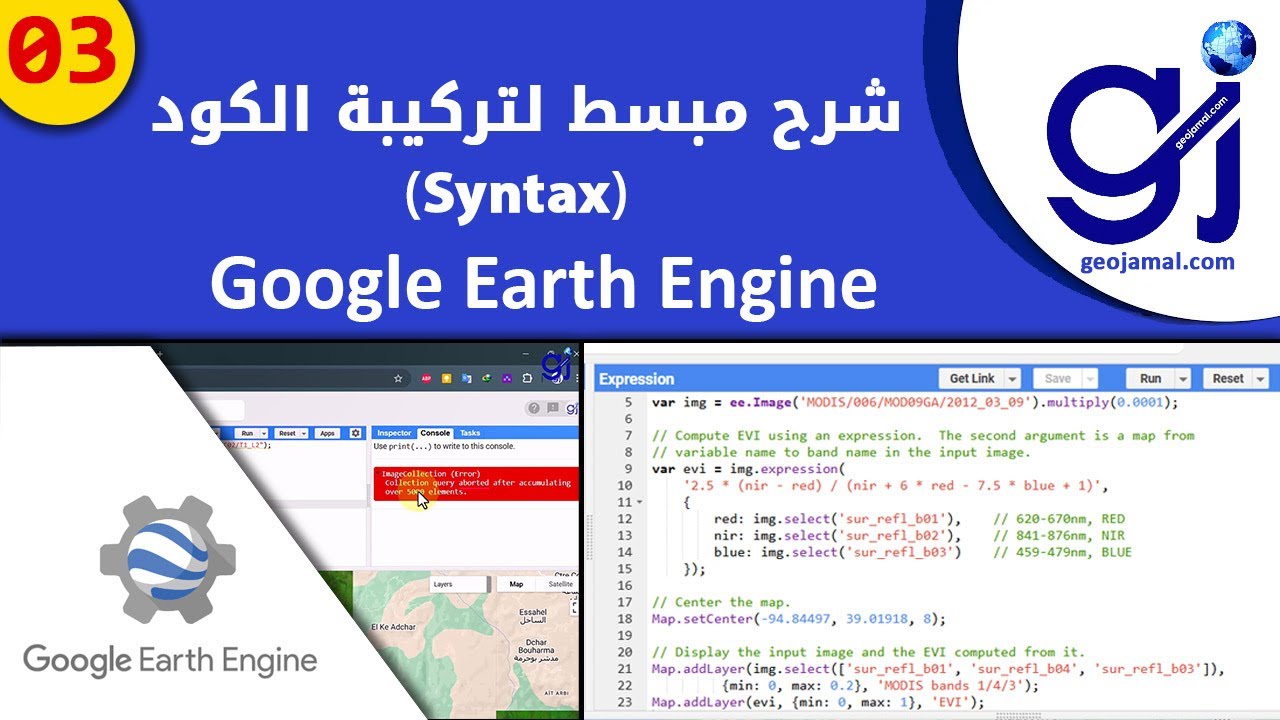This screenshot has width=1280, height=720.
Task: Click the yellow extension icon next to ABP
Action: [x=446, y=379]
